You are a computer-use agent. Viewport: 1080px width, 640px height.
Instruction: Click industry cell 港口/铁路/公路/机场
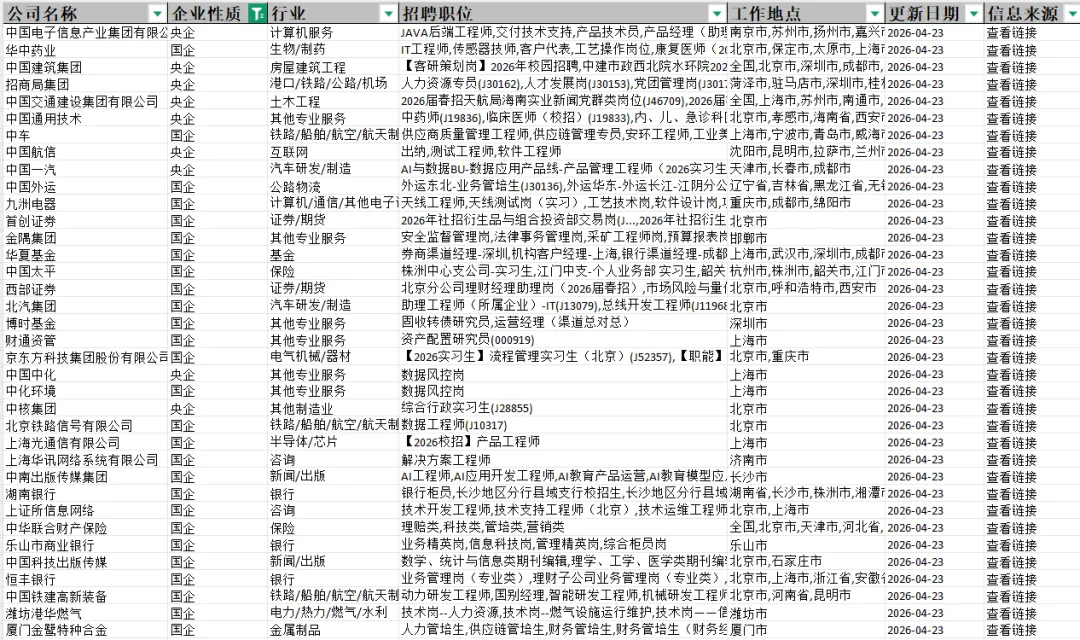333,84
